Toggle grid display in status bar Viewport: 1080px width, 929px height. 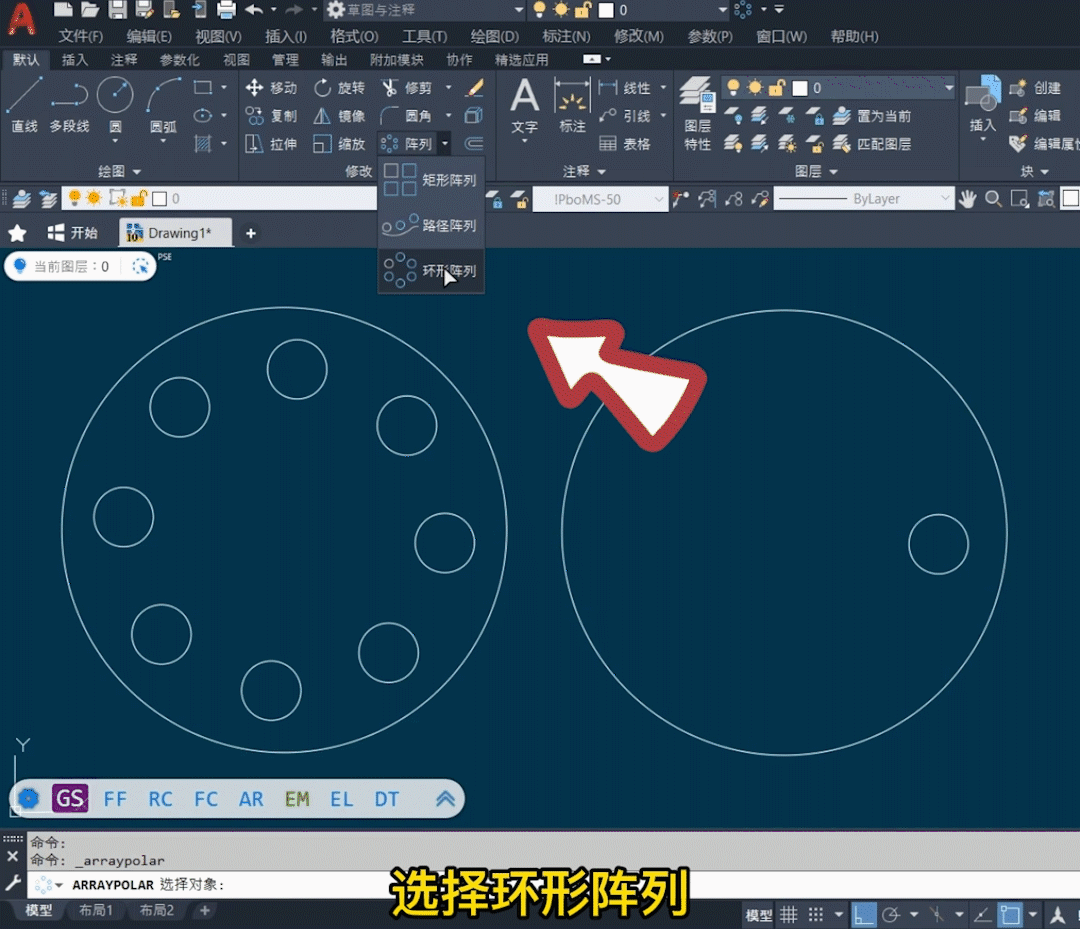(x=789, y=915)
